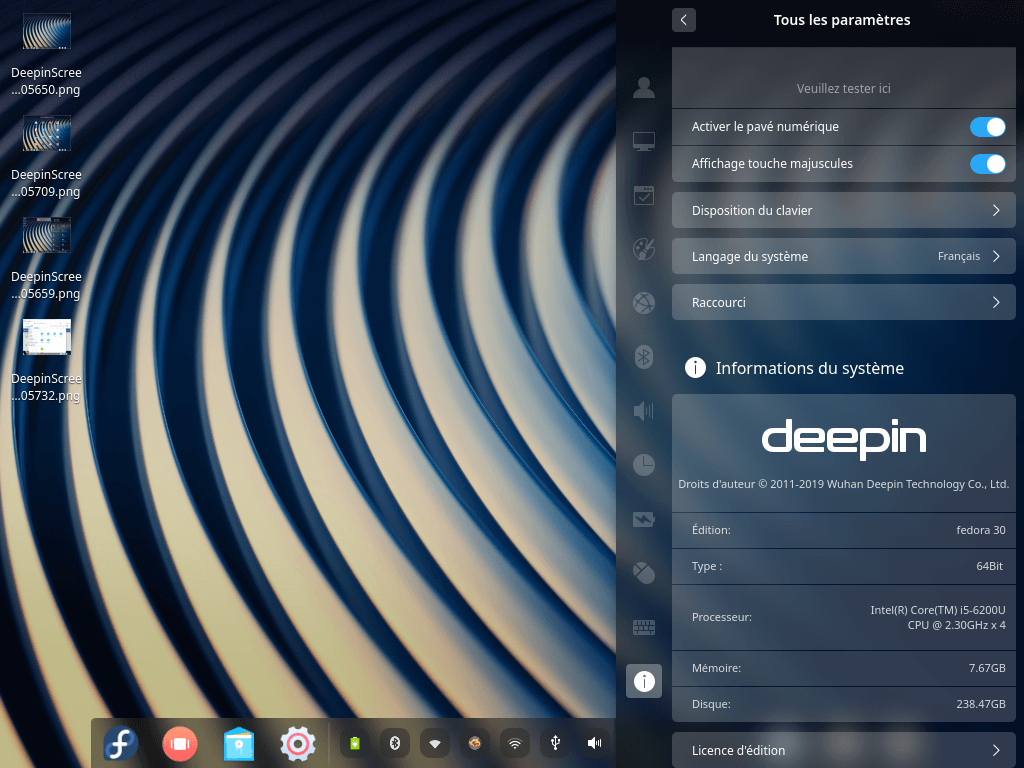The width and height of the screenshot is (1024, 768).
Task: Open the red screen recorder dock icon
Action: click(x=180, y=744)
